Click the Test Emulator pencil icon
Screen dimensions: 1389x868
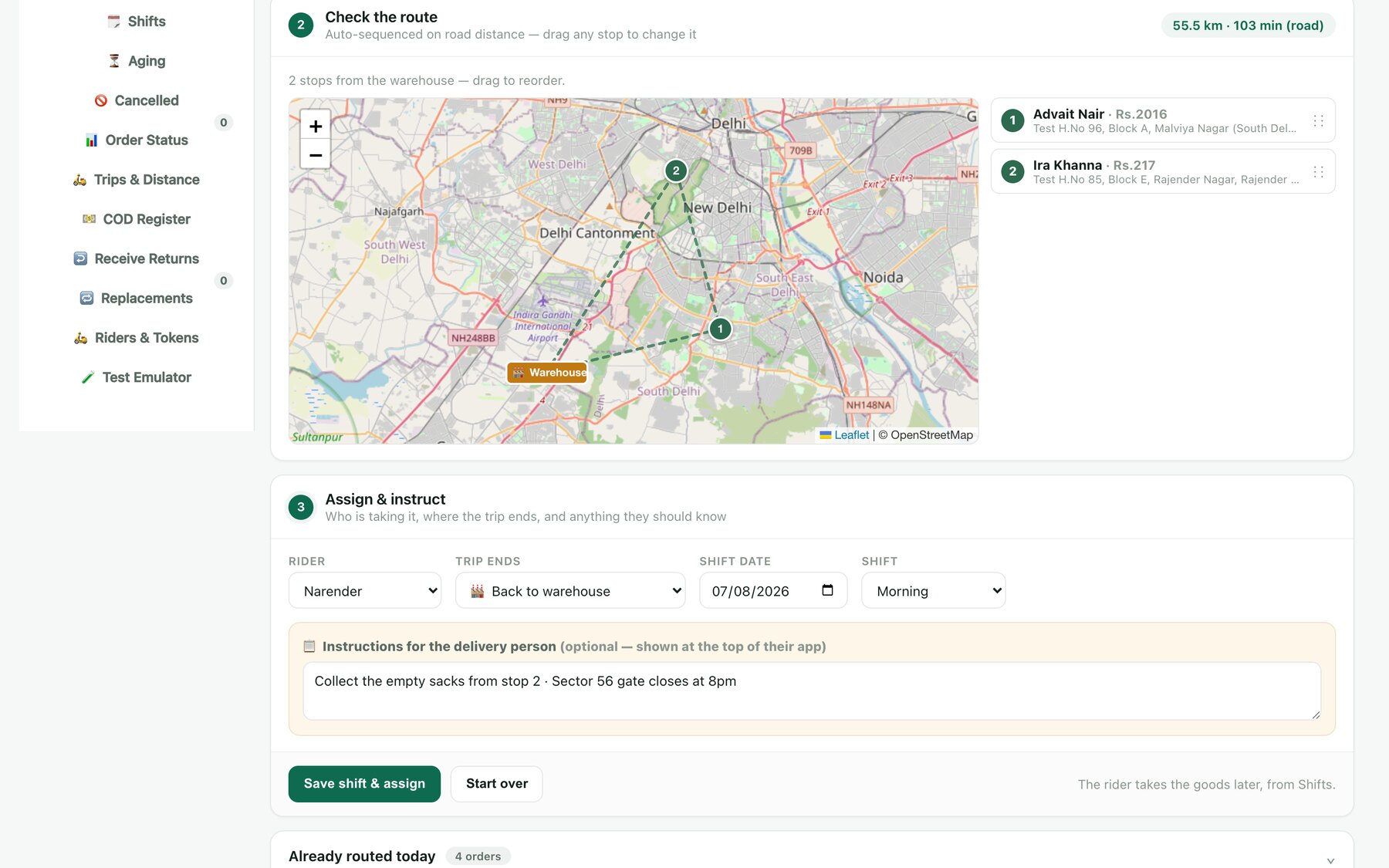(88, 377)
